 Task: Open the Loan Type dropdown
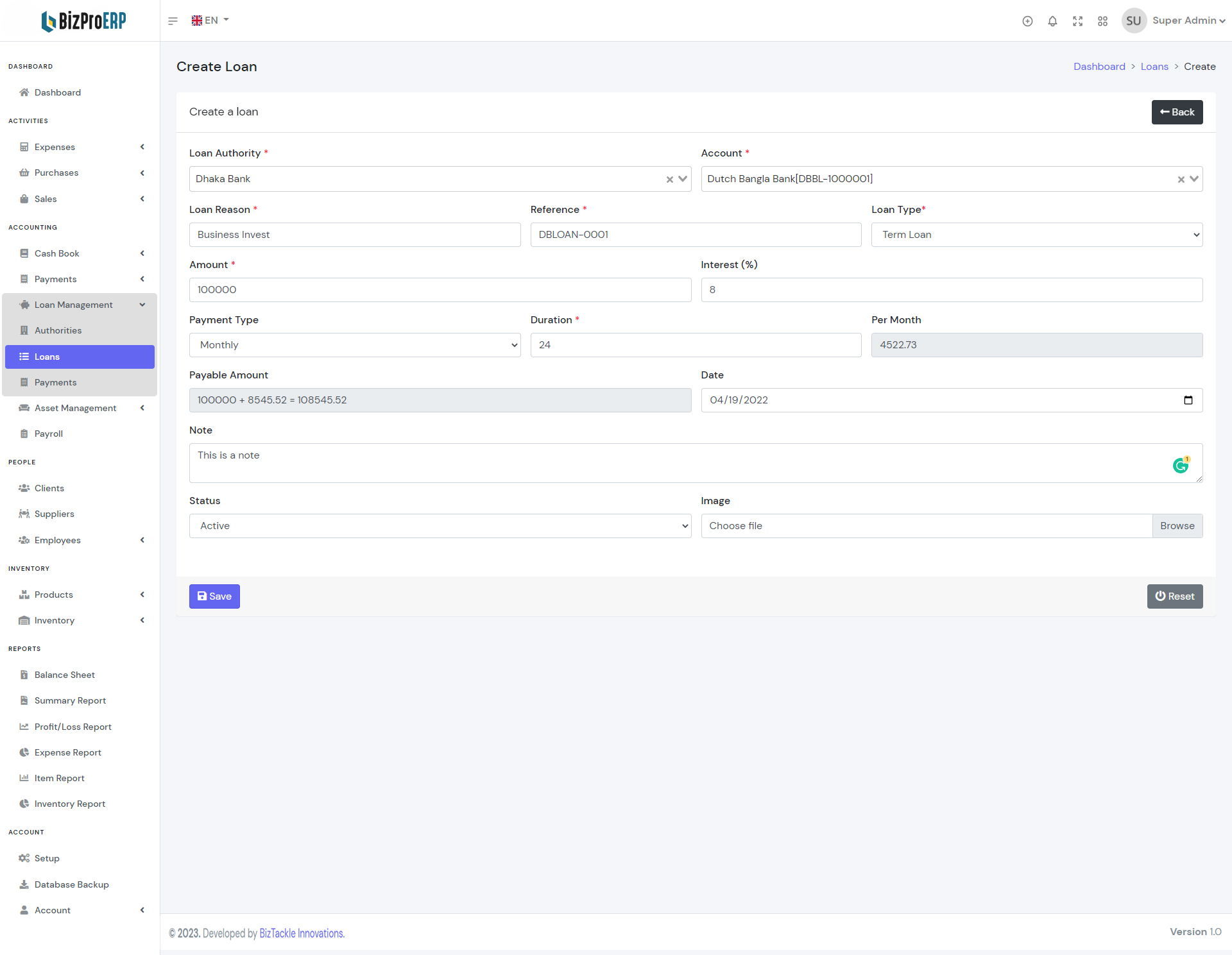(x=1036, y=235)
